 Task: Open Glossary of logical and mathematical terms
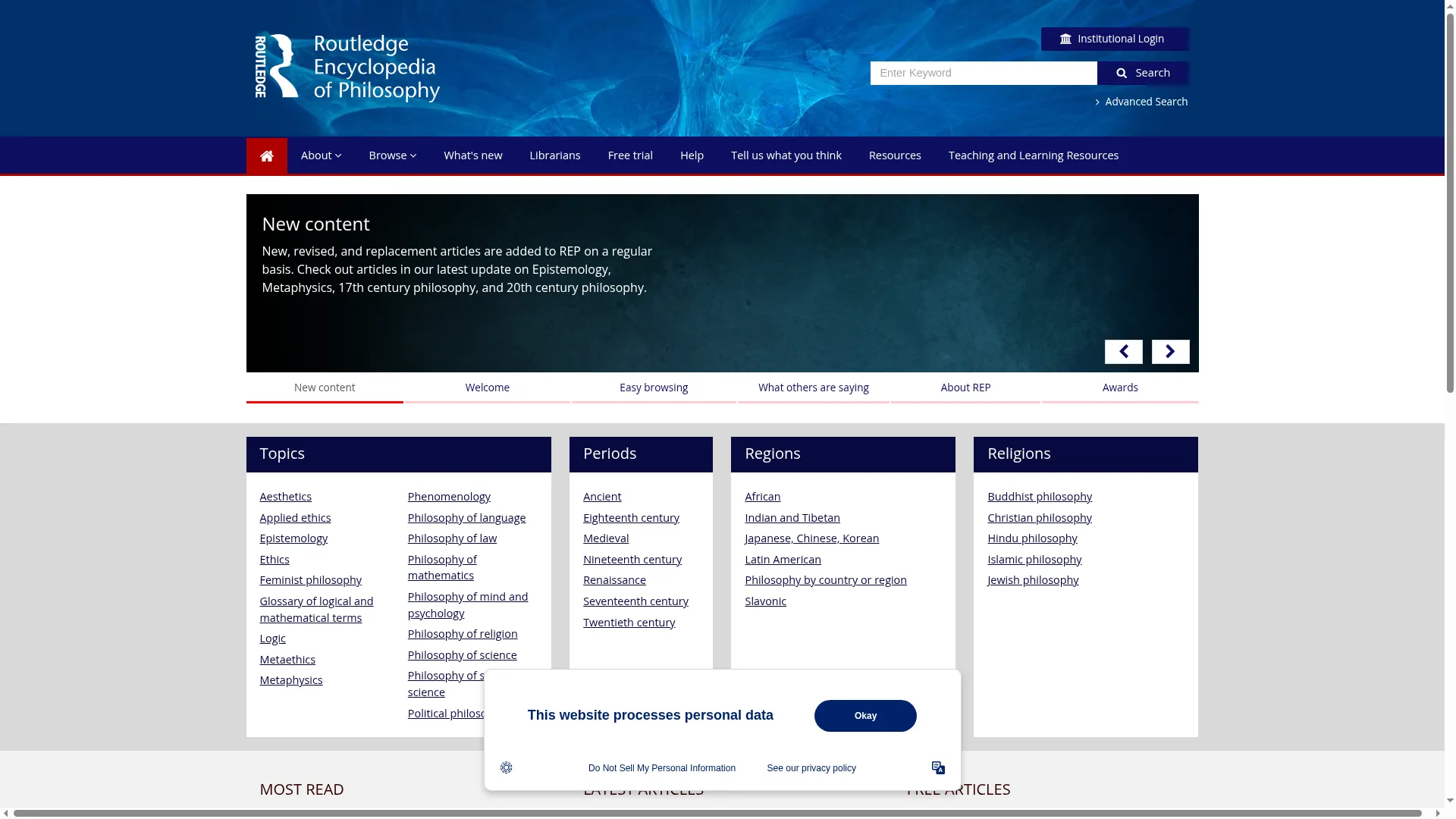(x=316, y=610)
